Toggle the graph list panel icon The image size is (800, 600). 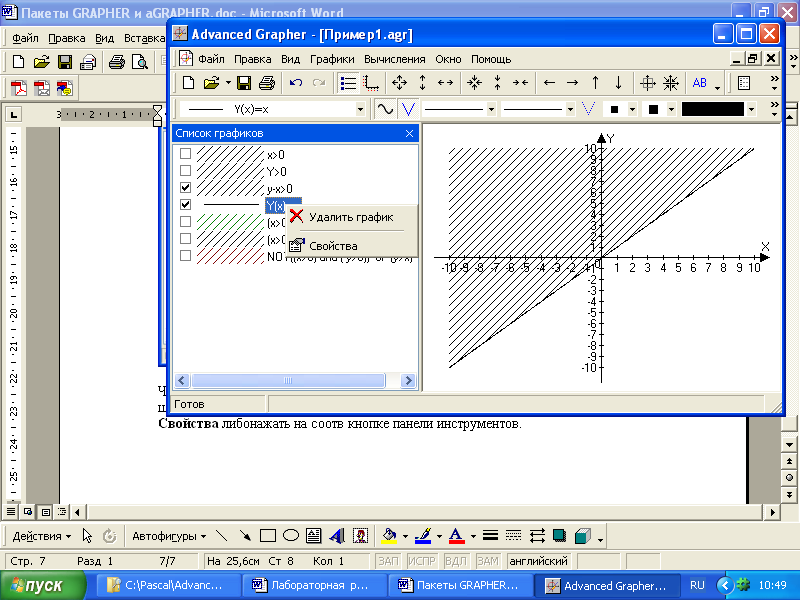pyautogui.click(x=348, y=83)
